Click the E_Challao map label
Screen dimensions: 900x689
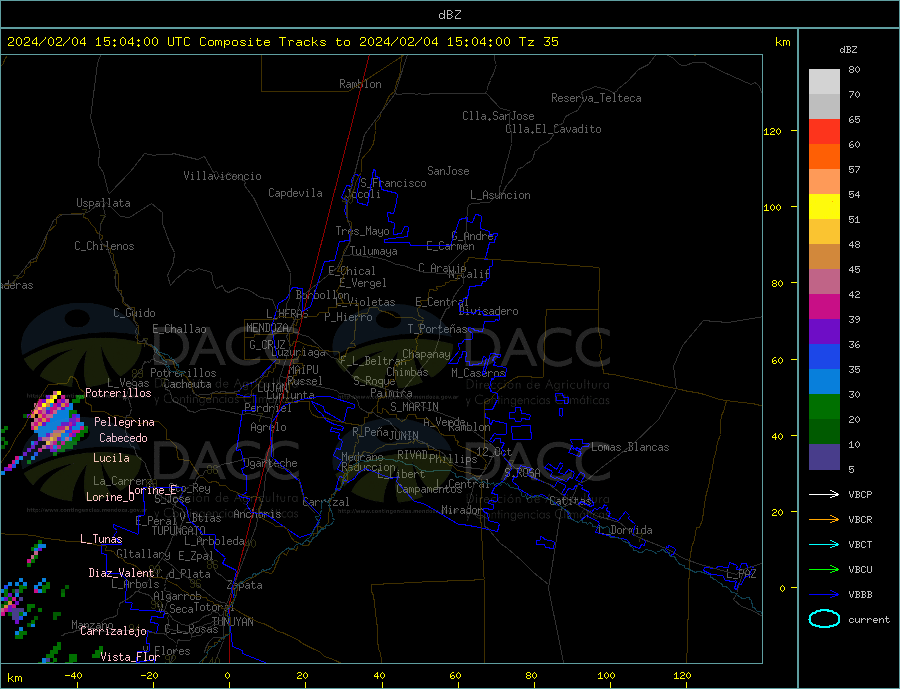pos(179,330)
